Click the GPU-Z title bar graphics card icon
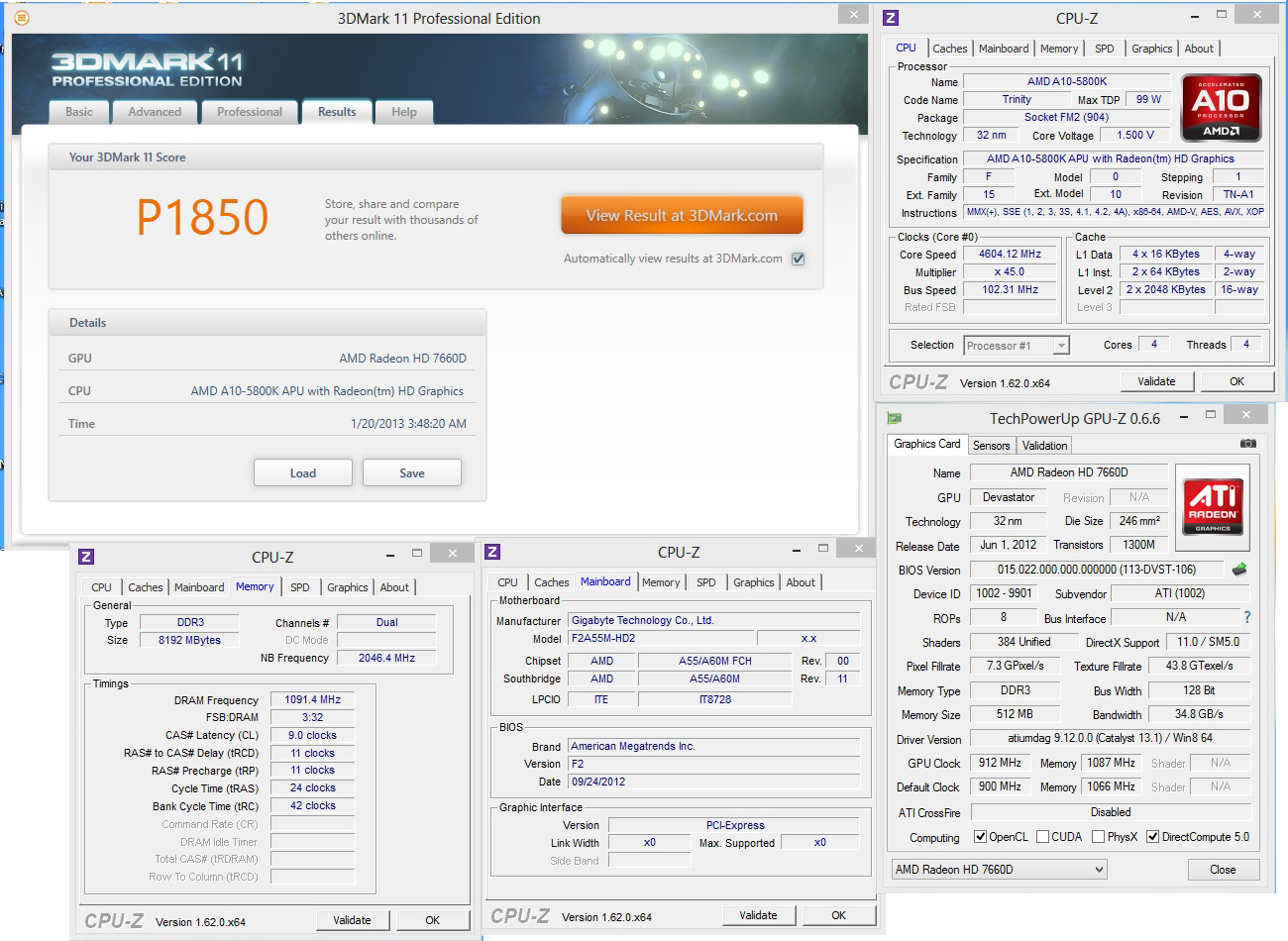1288x941 pixels. point(895,418)
